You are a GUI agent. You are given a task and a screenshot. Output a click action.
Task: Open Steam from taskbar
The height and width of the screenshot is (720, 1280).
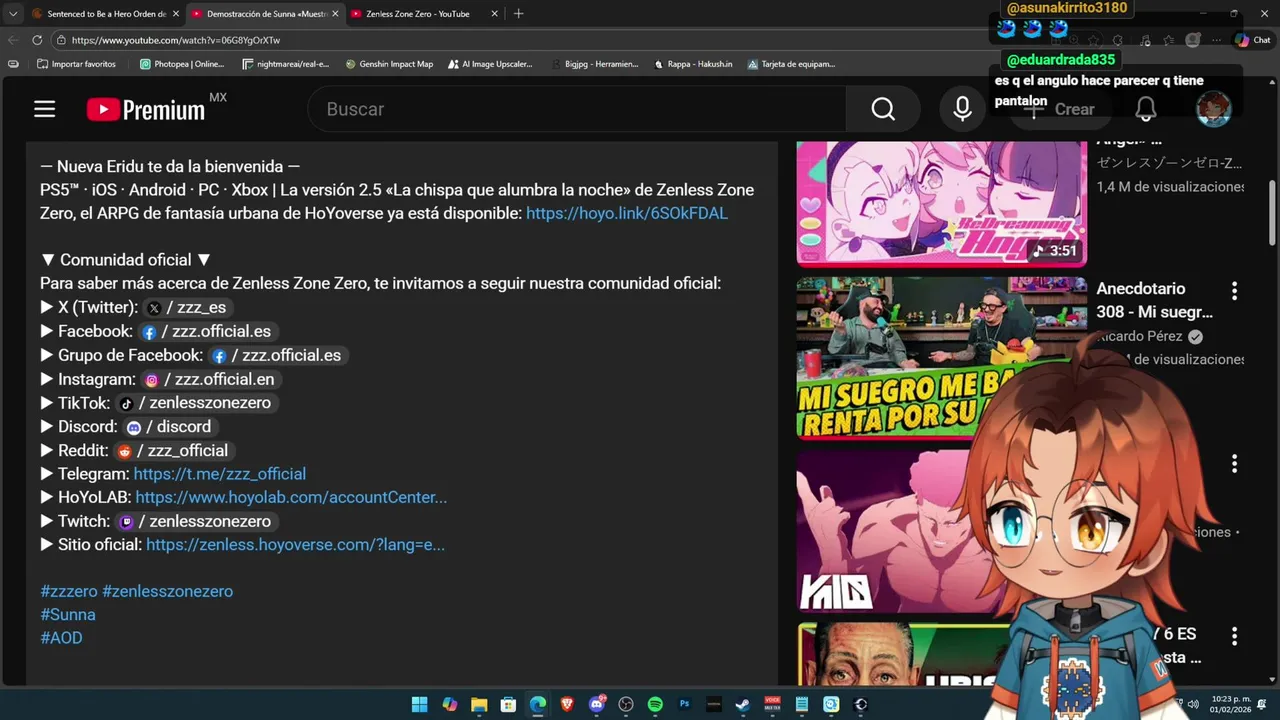(743, 704)
